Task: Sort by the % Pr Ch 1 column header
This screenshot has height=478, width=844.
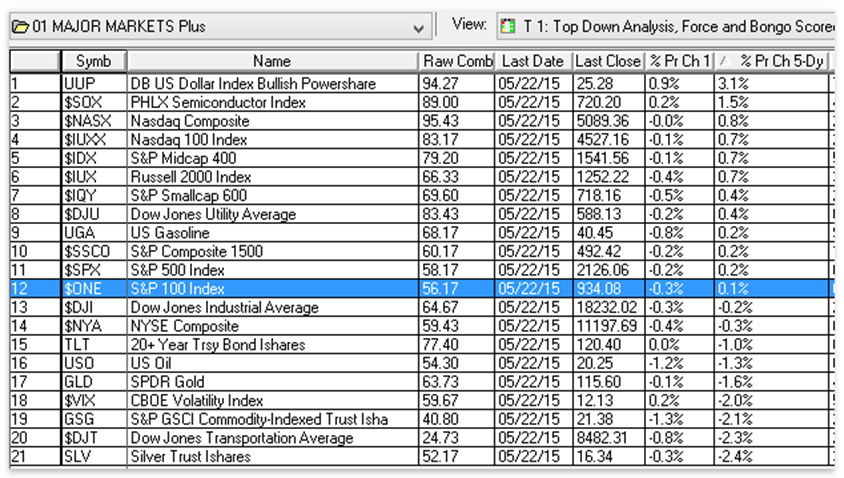Action: [680, 61]
